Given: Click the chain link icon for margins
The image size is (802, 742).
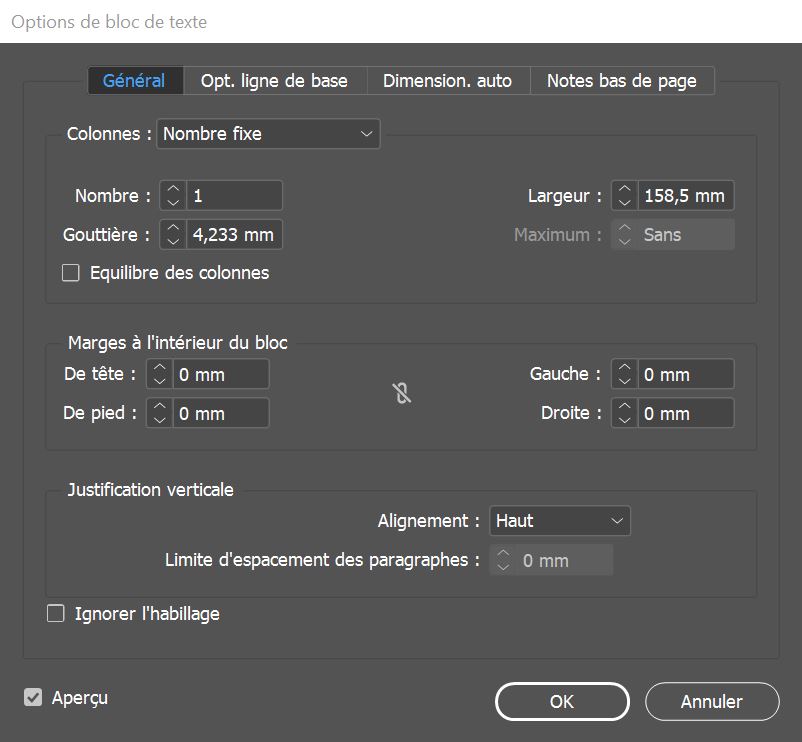Looking at the screenshot, I should pyautogui.click(x=401, y=394).
